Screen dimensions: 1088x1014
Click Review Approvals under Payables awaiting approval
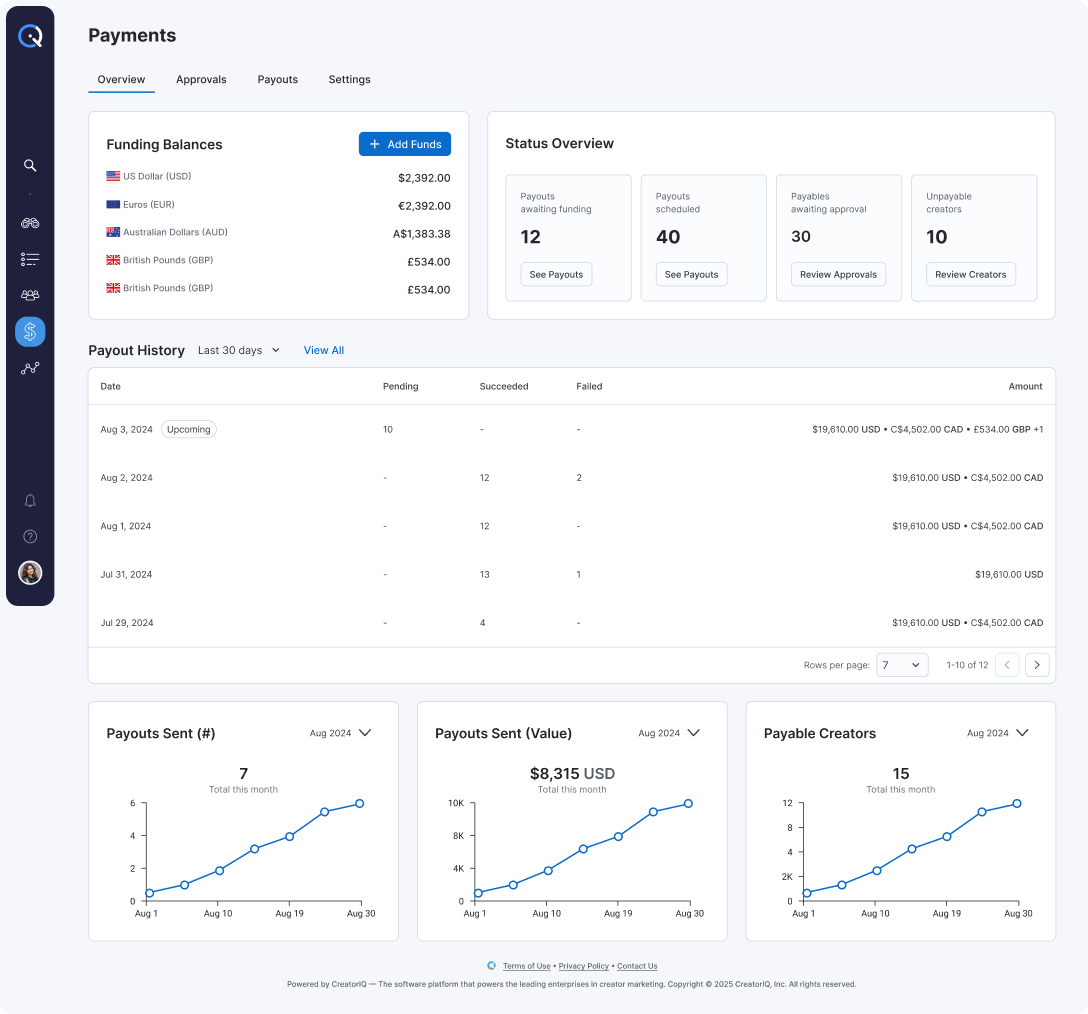tap(838, 274)
